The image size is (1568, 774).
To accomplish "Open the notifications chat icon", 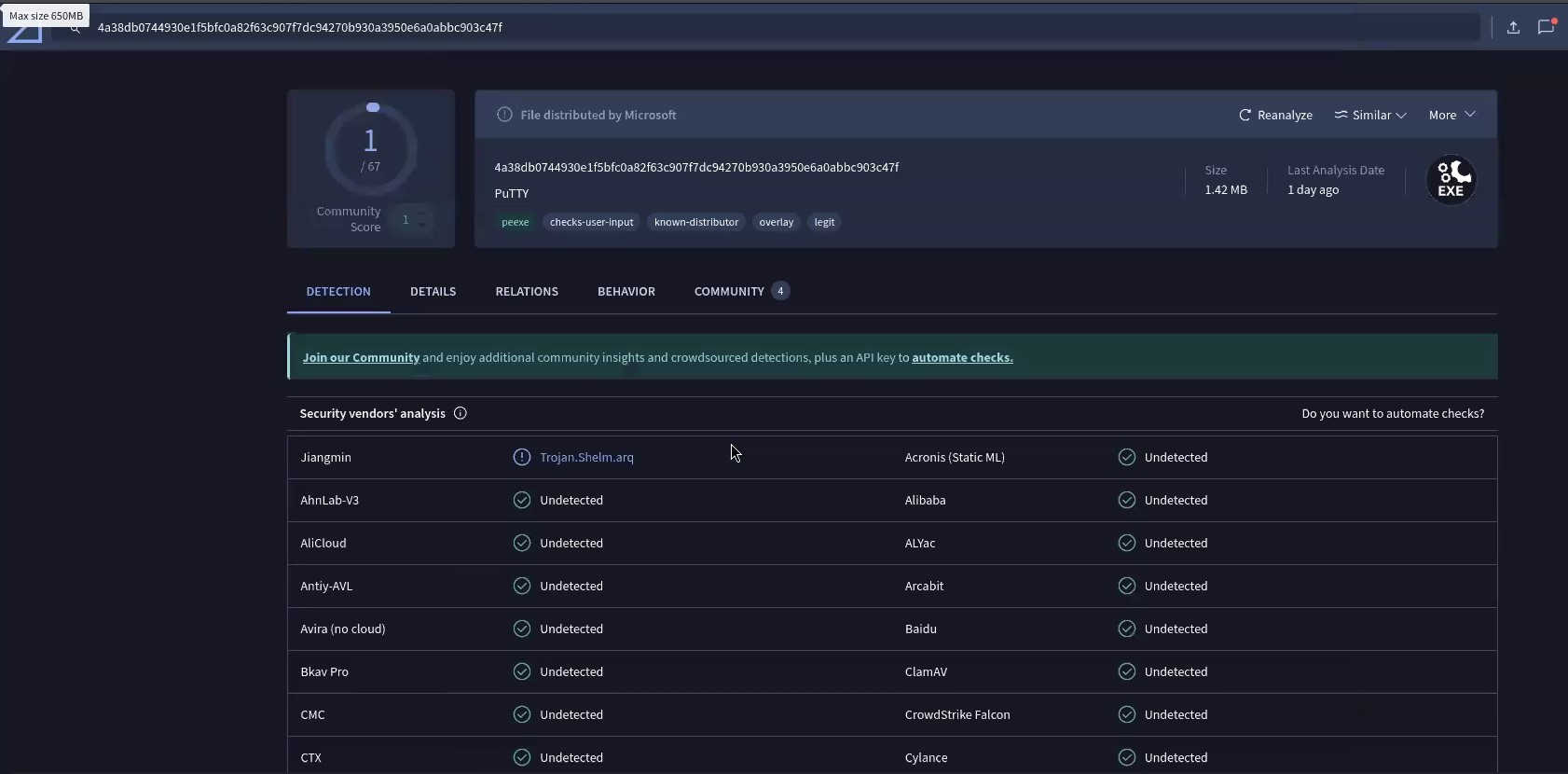I will pos(1547,26).
